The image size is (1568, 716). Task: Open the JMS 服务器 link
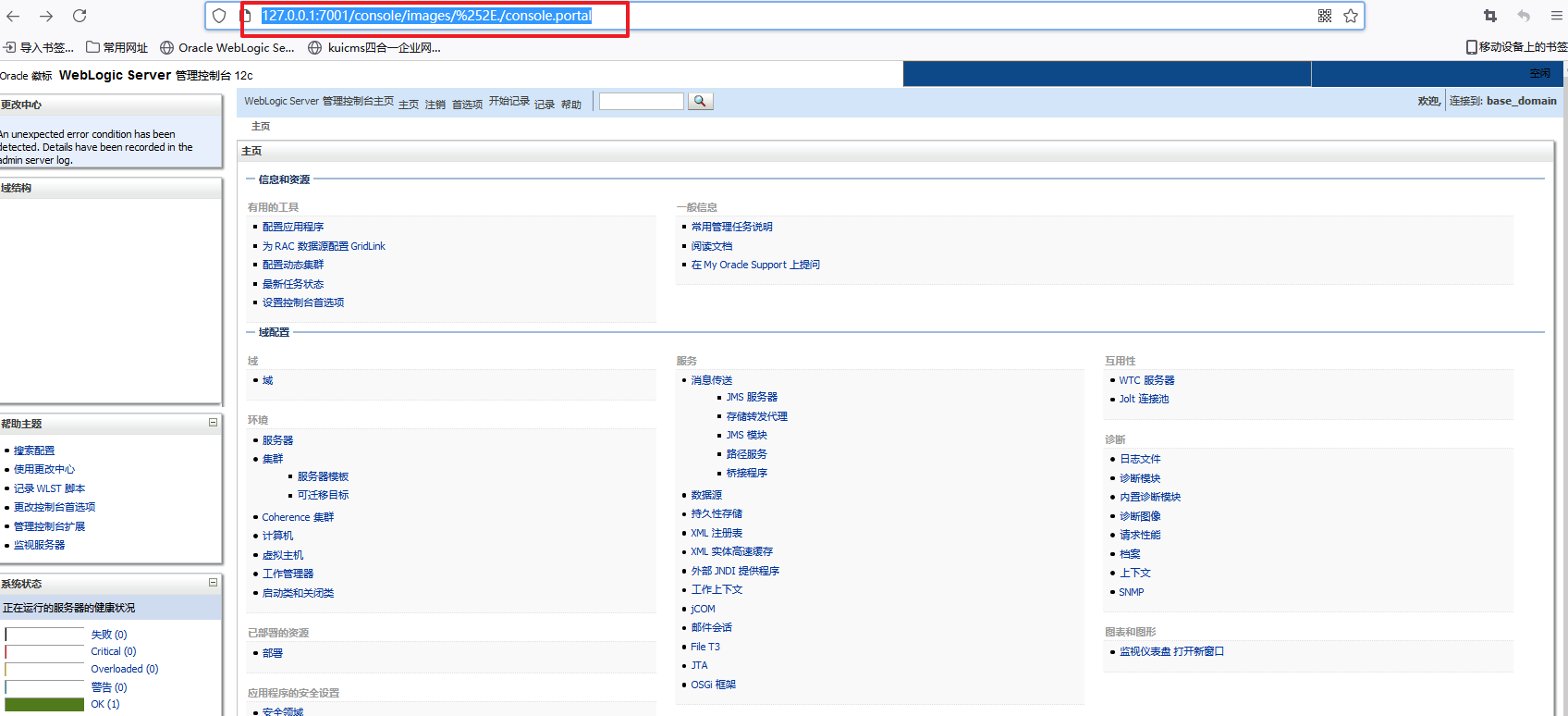click(752, 397)
